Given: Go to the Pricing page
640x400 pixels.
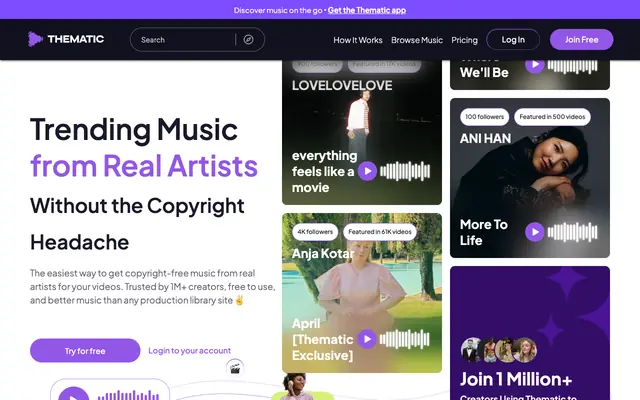Looking at the screenshot, I should coord(464,40).
